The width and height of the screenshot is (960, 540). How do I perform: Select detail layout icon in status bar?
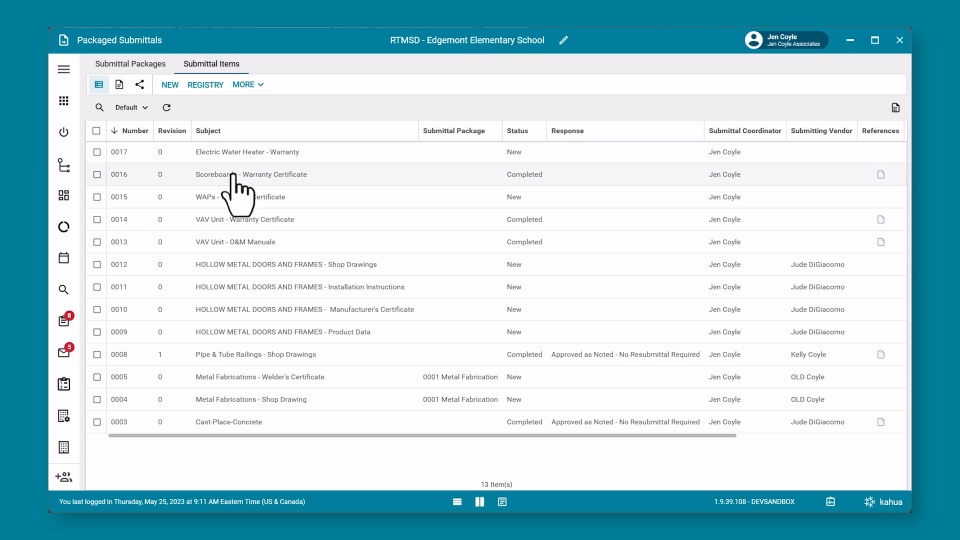click(502, 501)
